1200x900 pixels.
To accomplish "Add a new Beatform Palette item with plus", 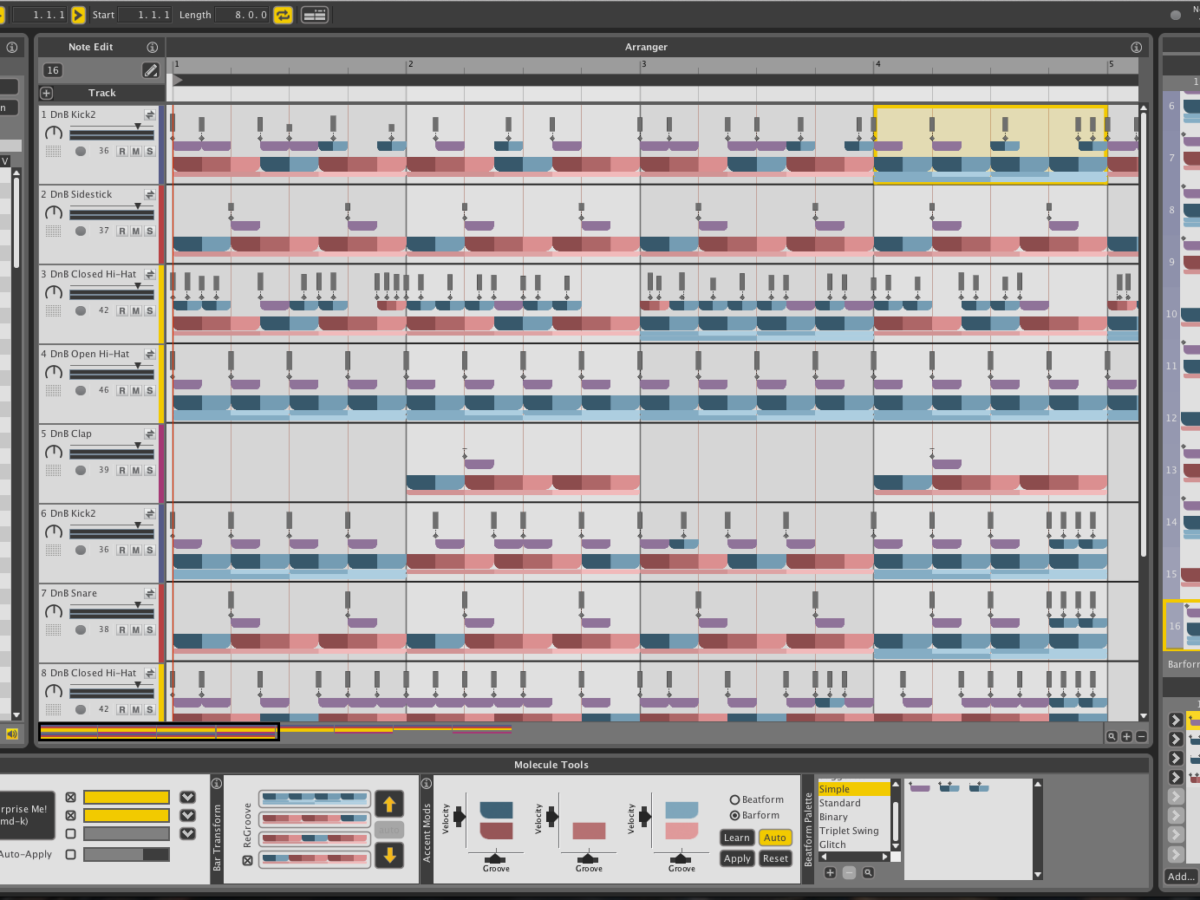I will [830, 873].
